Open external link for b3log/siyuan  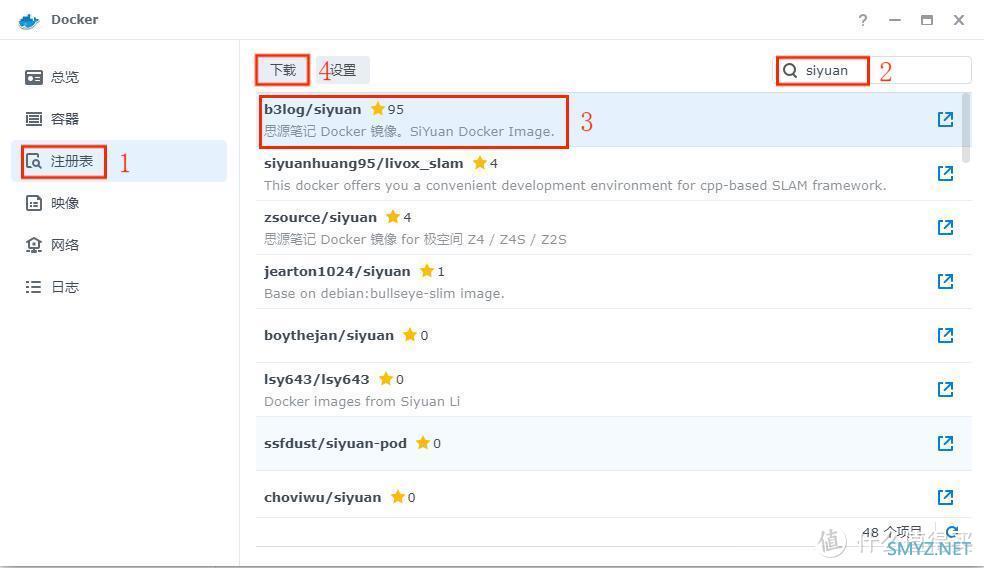tap(945, 119)
